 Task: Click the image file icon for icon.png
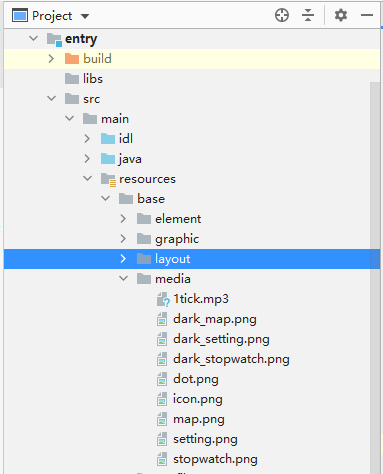click(x=162, y=399)
